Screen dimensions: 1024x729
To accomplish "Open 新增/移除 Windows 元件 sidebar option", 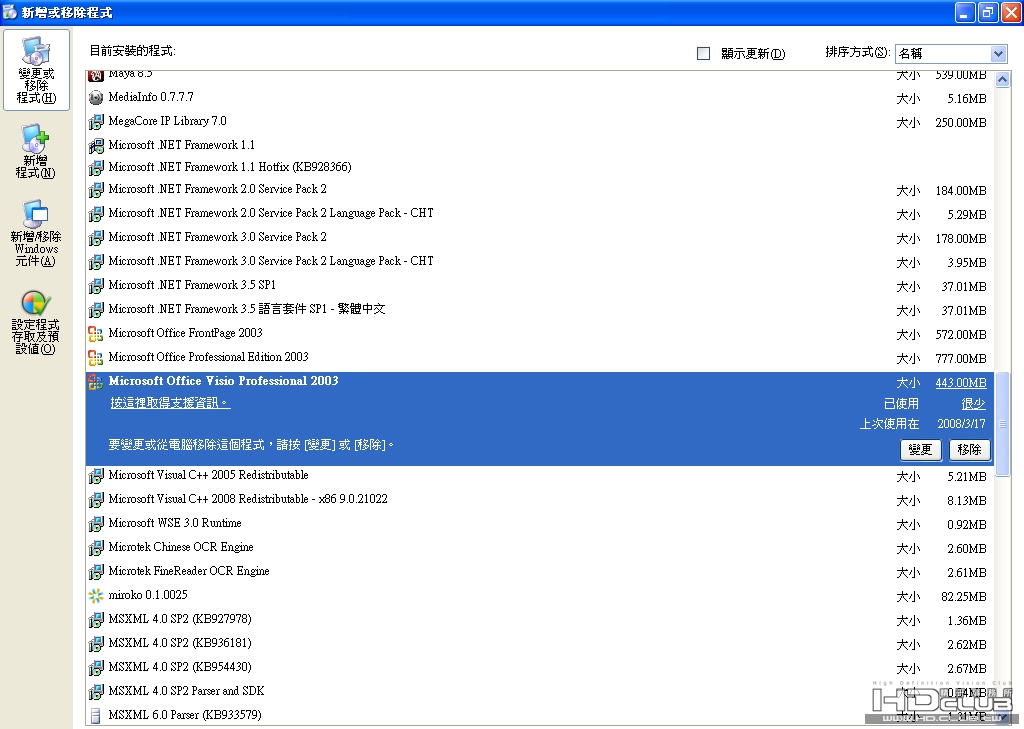I will (x=36, y=233).
